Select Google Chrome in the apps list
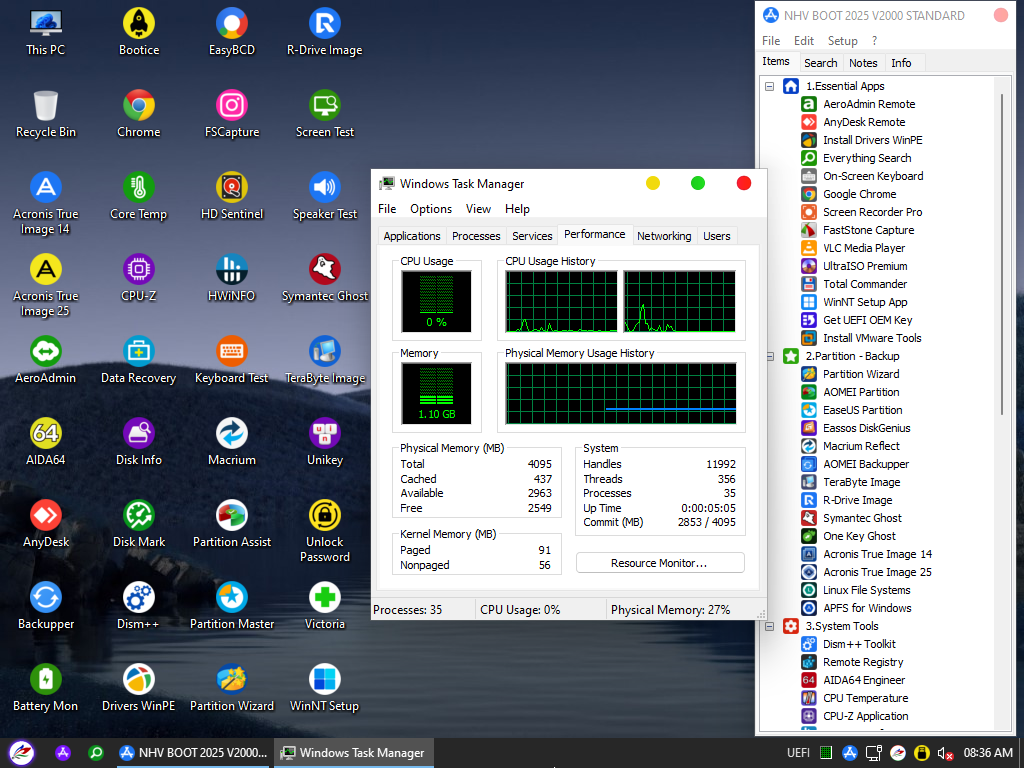Screen dimensions: 1024x768 coord(858,194)
